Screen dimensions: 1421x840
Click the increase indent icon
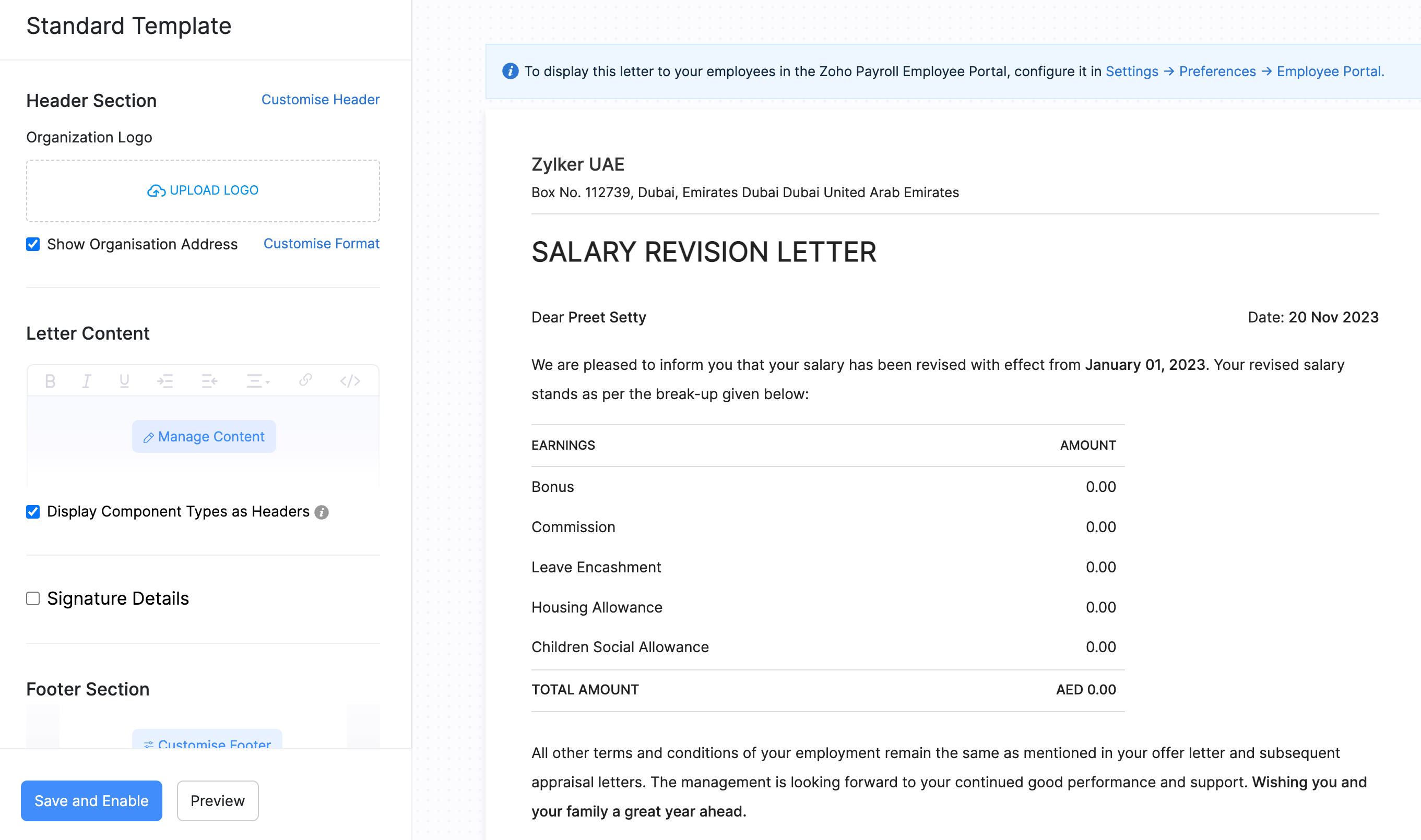tap(165, 381)
